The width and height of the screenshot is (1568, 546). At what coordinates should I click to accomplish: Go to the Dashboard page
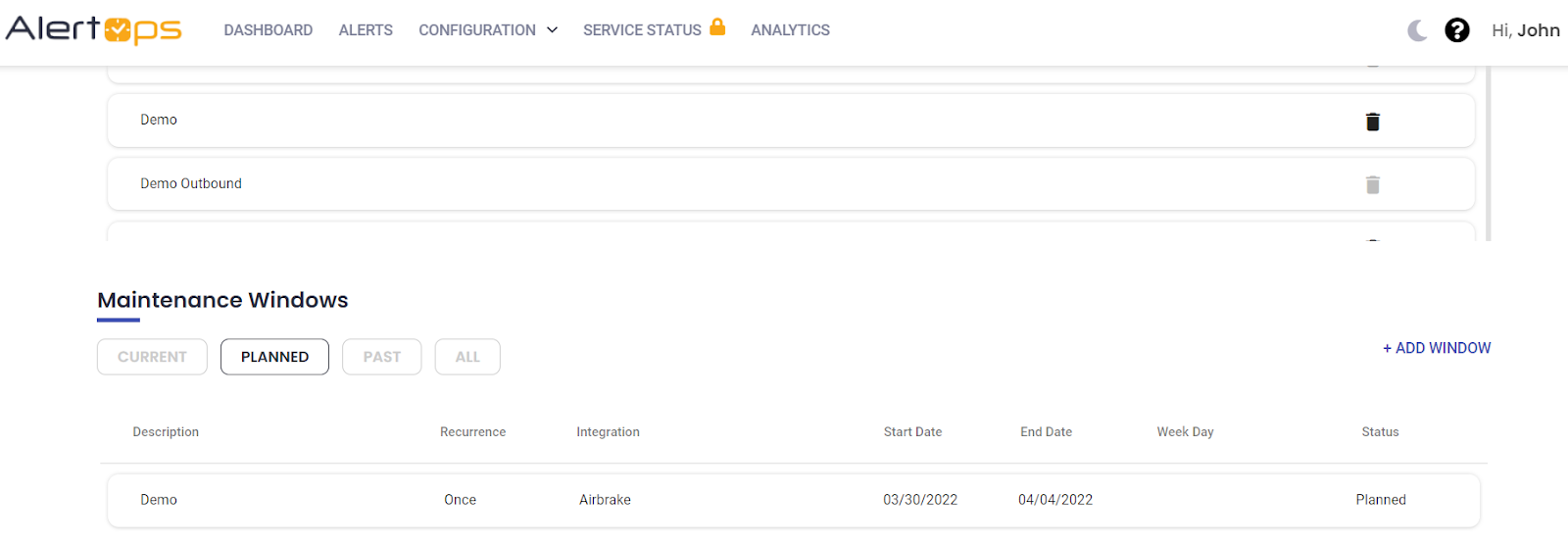(268, 30)
